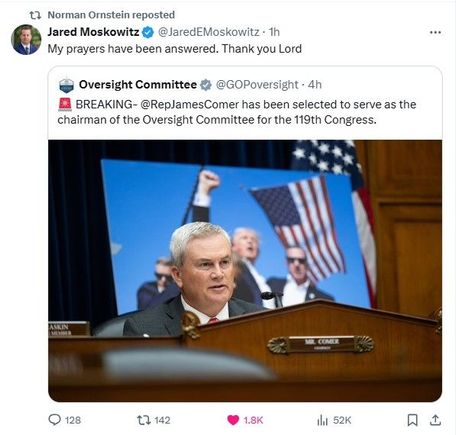
Task: Click the repost indicator icon above post
Action: point(35,15)
